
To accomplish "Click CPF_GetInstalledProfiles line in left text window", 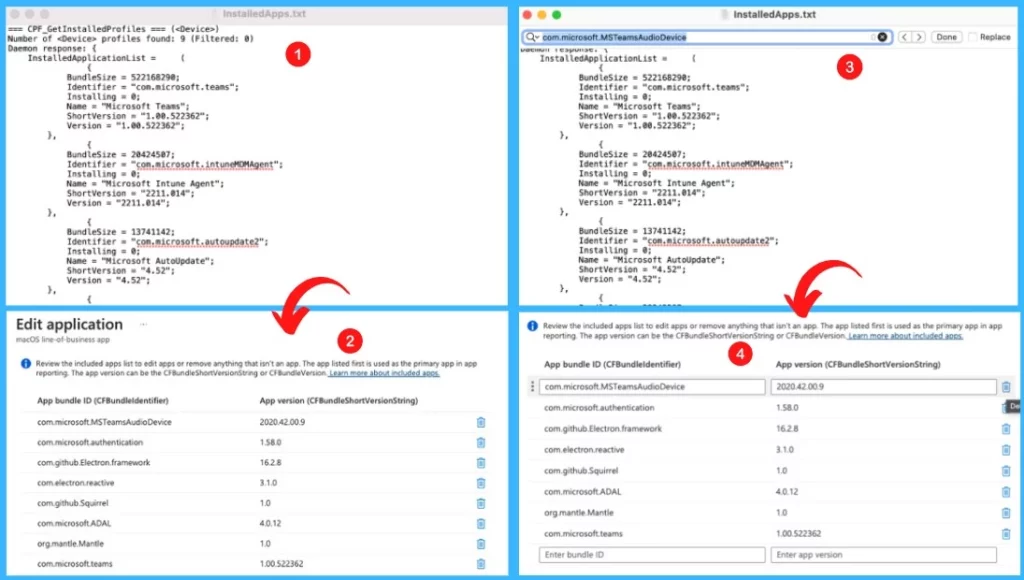I will click(x=114, y=29).
